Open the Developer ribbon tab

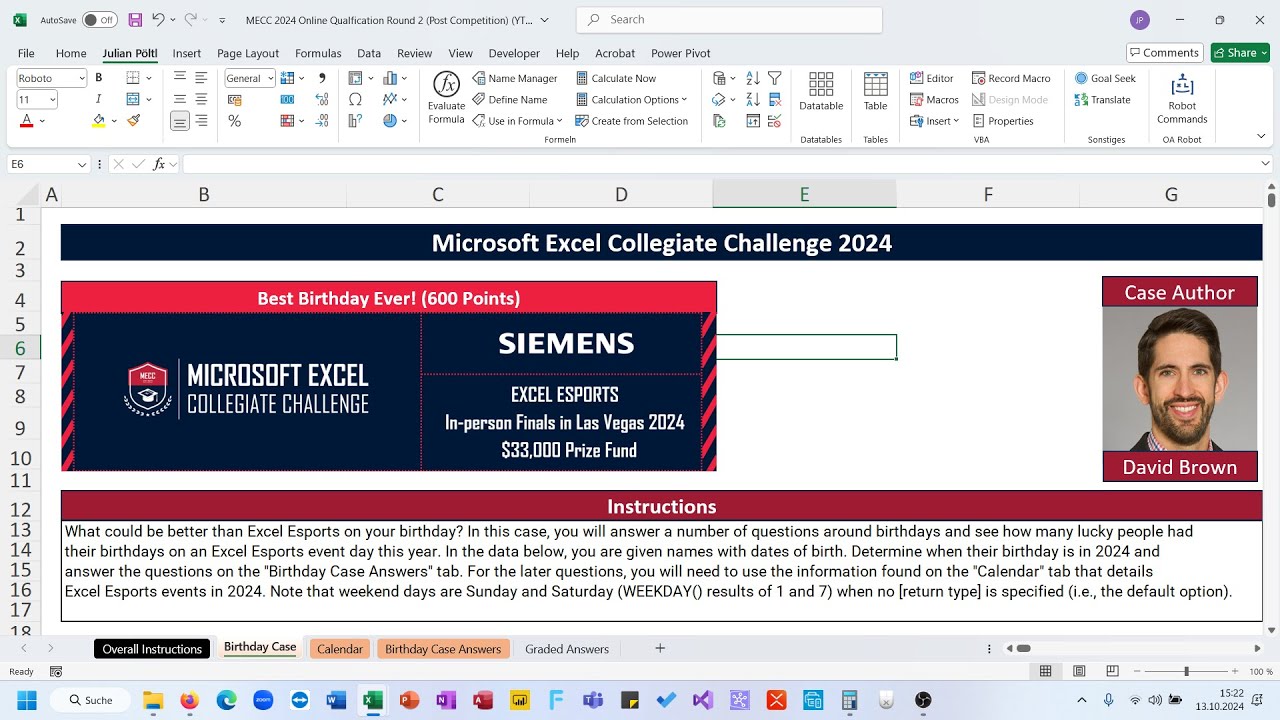click(x=514, y=53)
